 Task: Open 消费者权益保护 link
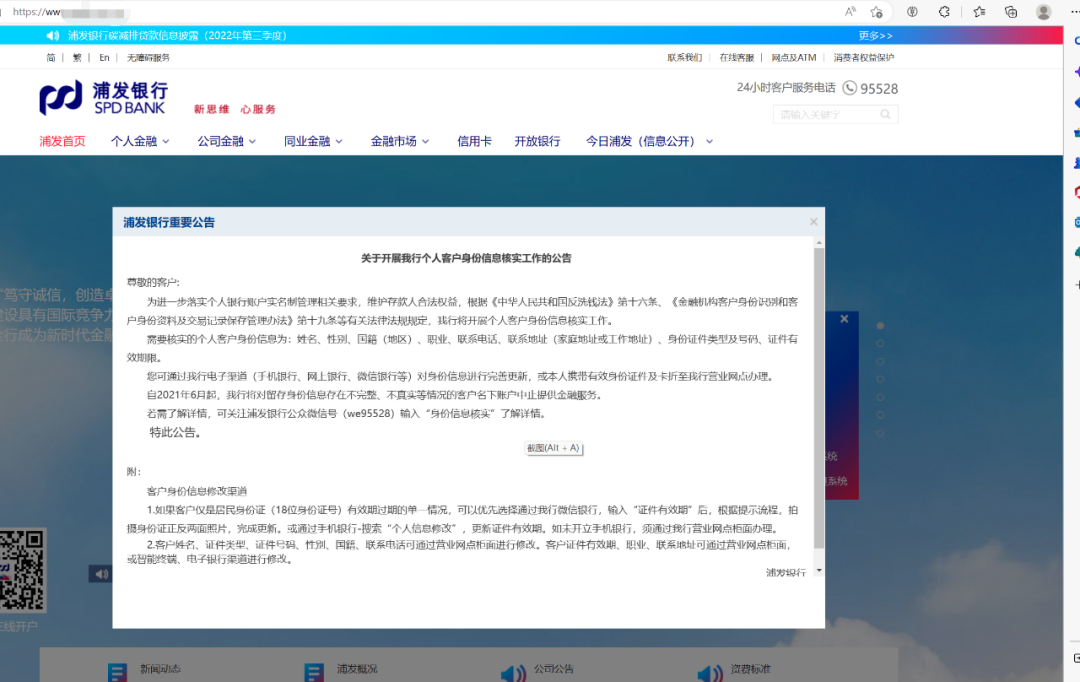coord(864,58)
